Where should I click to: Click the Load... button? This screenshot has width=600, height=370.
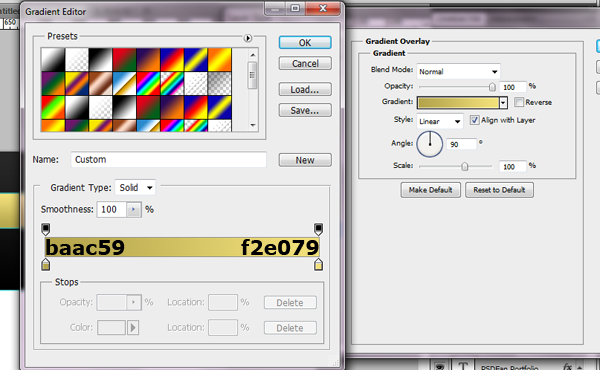click(305, 89)
